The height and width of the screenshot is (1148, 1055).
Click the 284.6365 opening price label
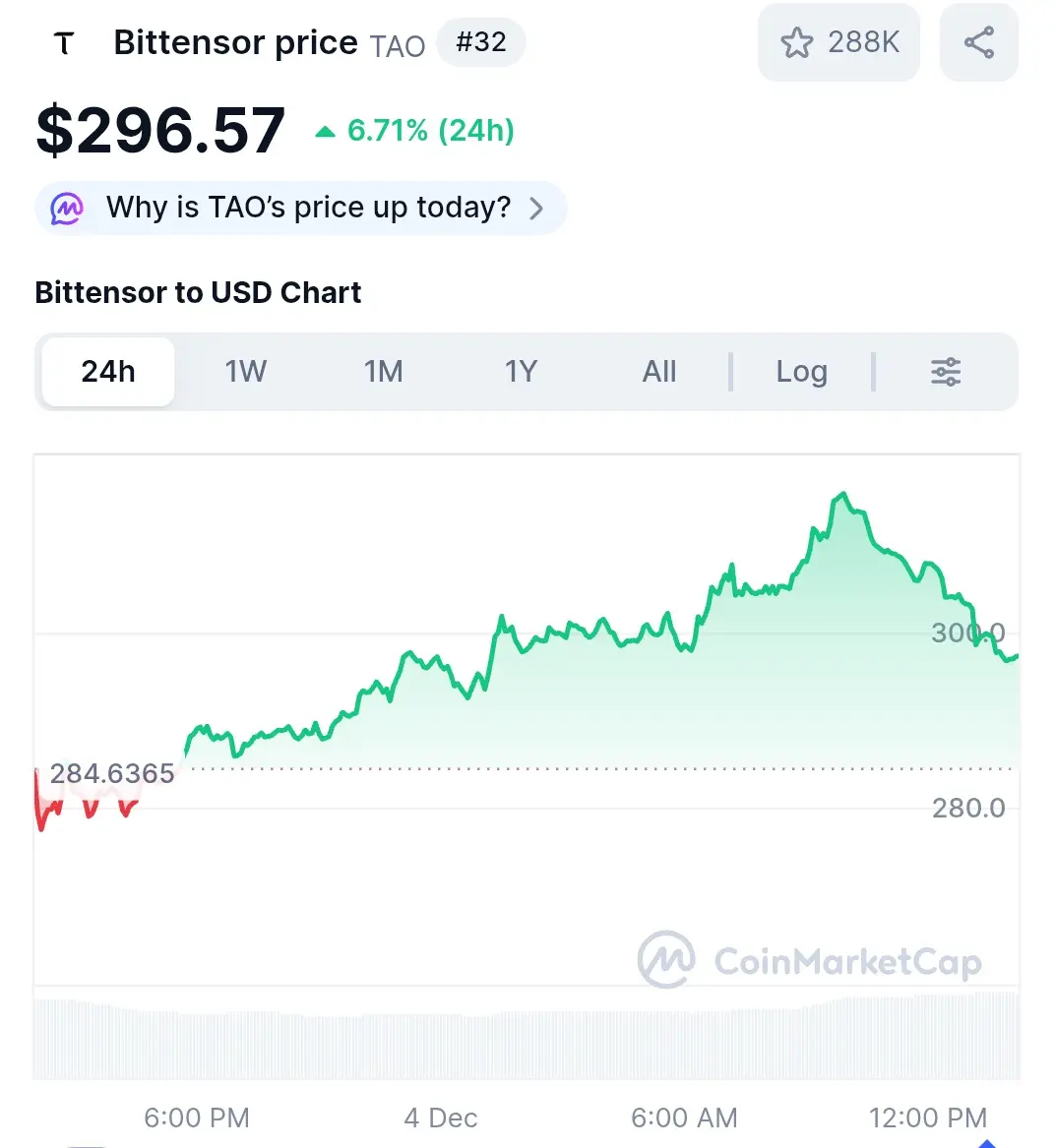click(112, 774)
